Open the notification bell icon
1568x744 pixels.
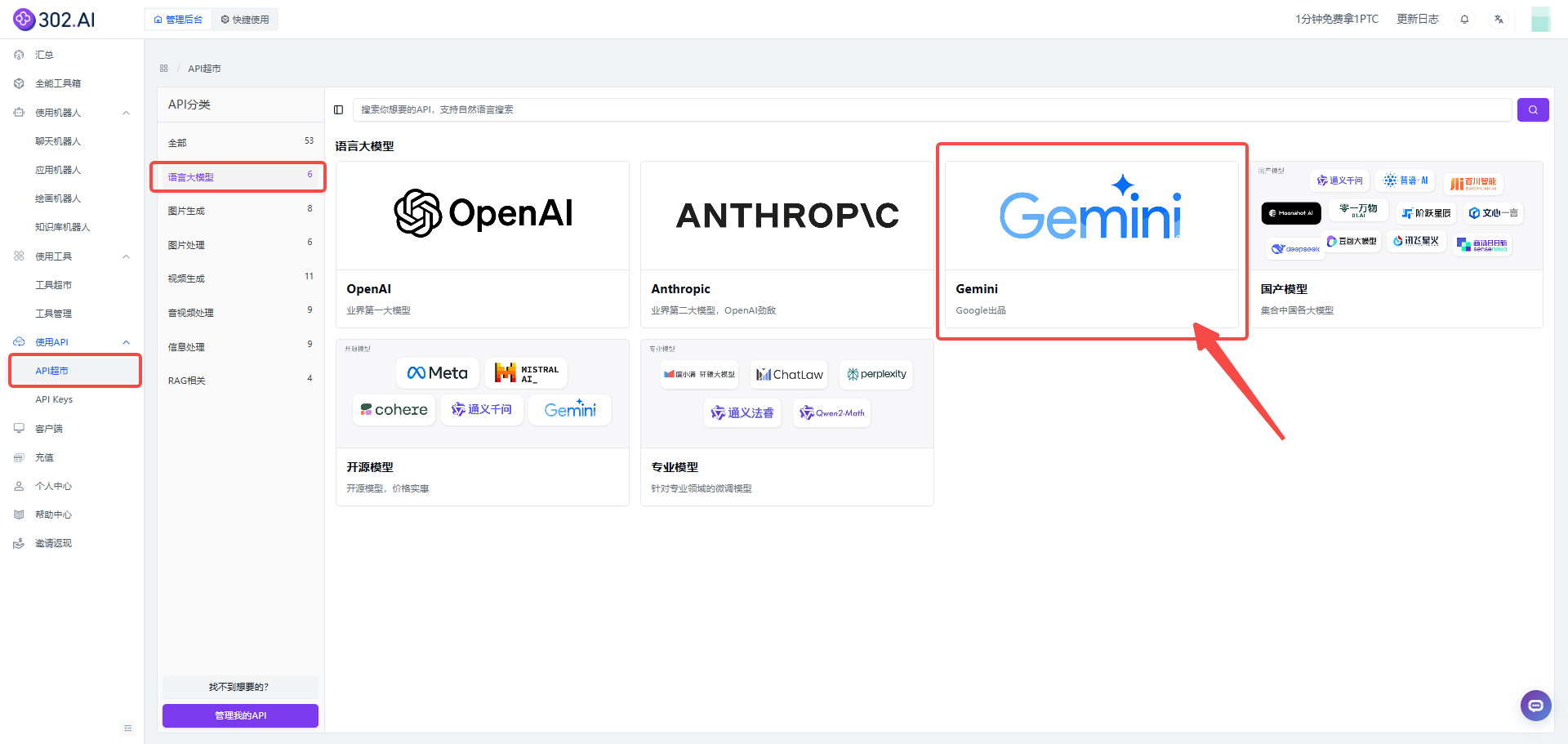(x=1464, y=20)
